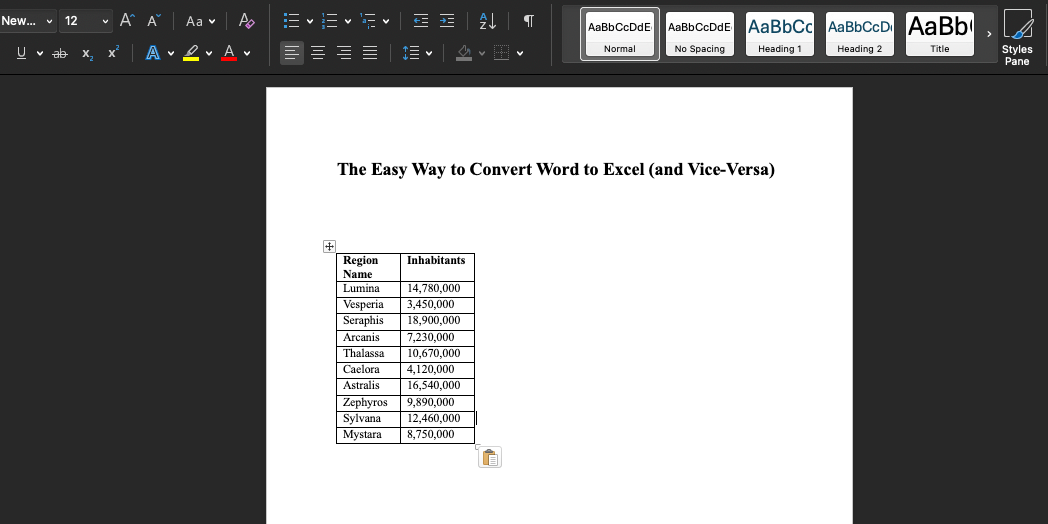Image resolution: width=1048 pixels, height=524 pixels.
Task: Click the 8,750,000 cell
Action: click(437, 434)
